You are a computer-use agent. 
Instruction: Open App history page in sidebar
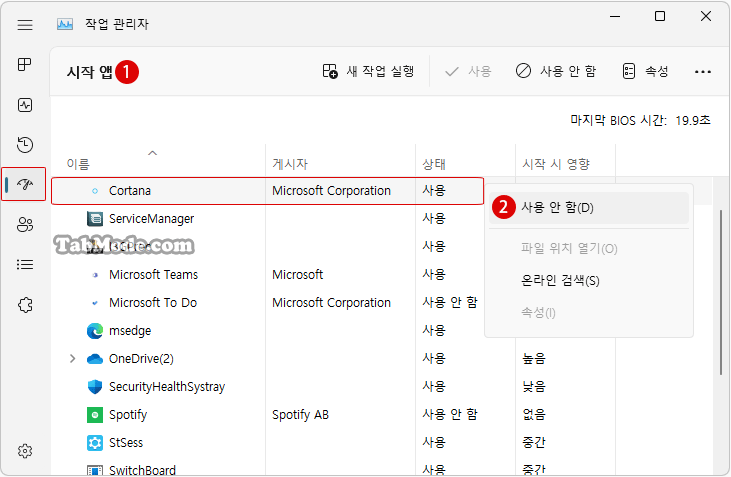25,145
